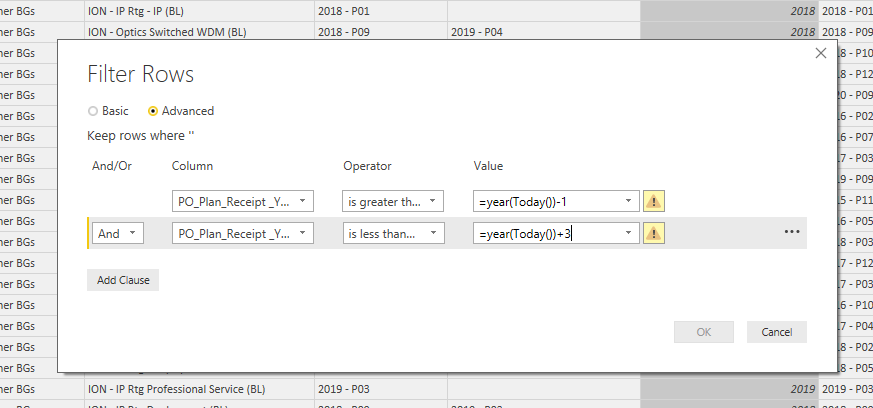
Task: Open second clause PO_Plan_Receipt column dropdown
Action: click(243, 233)
